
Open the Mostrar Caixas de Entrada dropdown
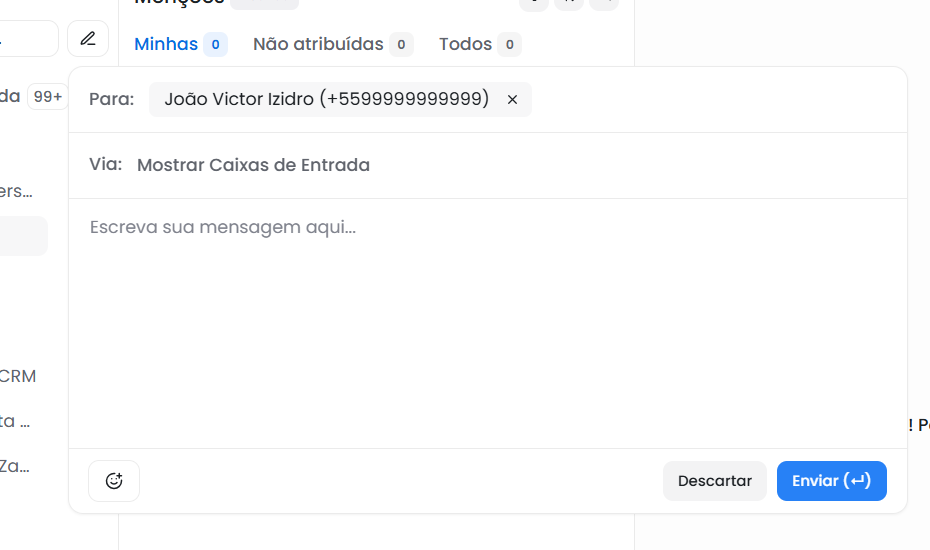tap(253, 165)
